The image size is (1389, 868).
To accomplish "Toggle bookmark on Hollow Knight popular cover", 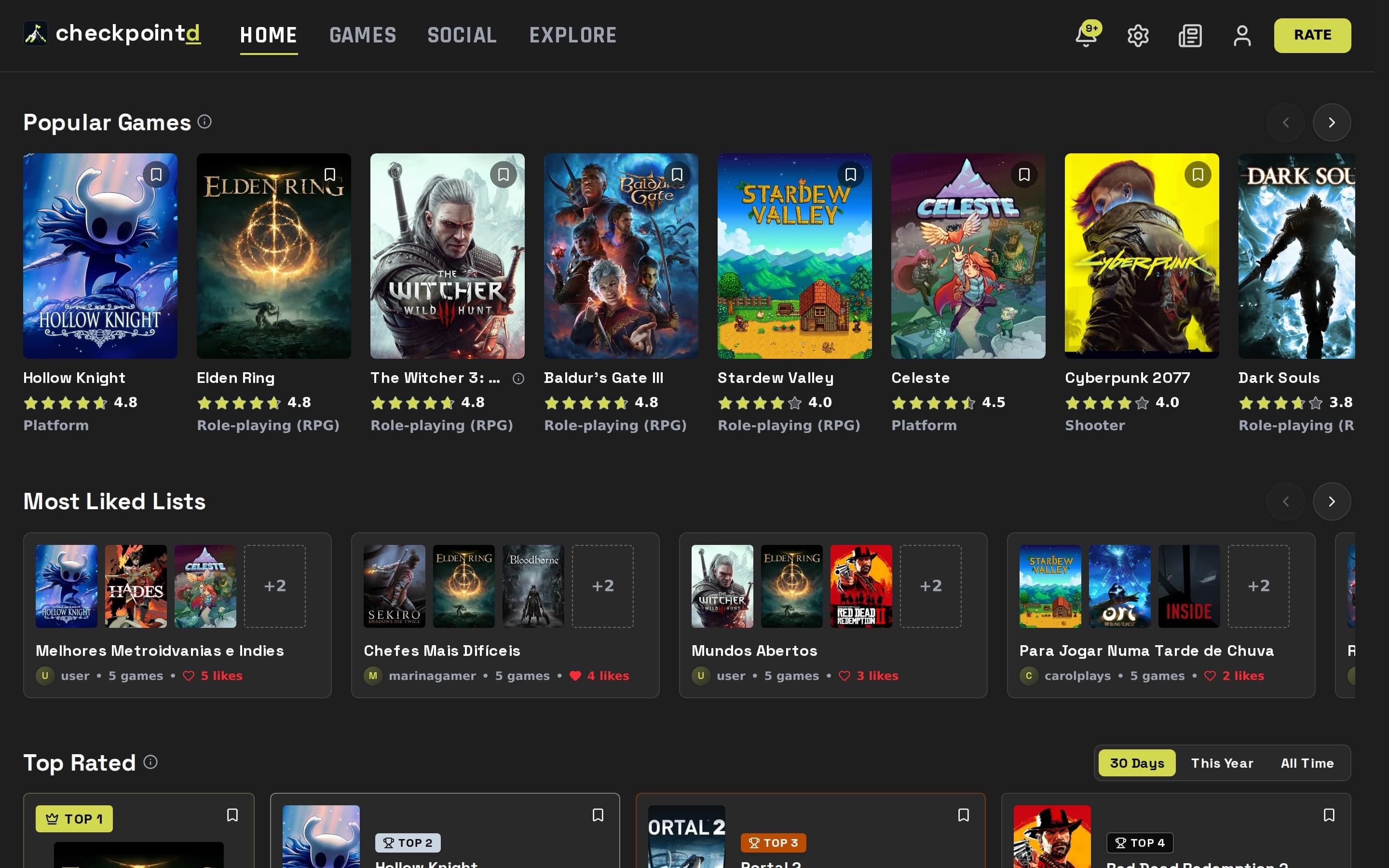I will click(156, 175).
